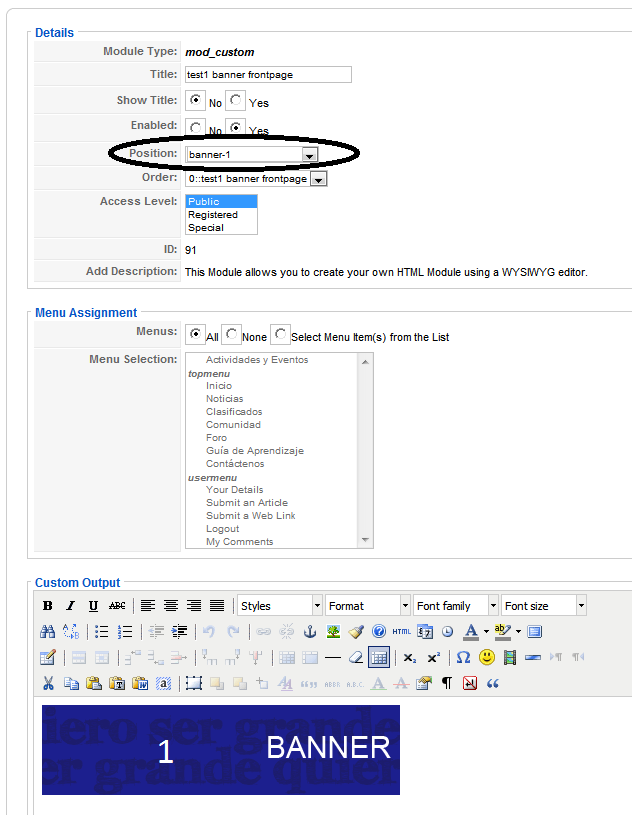The image size is (632, 815).
Task: Insert current time clock icon
Action: (447, 632)
